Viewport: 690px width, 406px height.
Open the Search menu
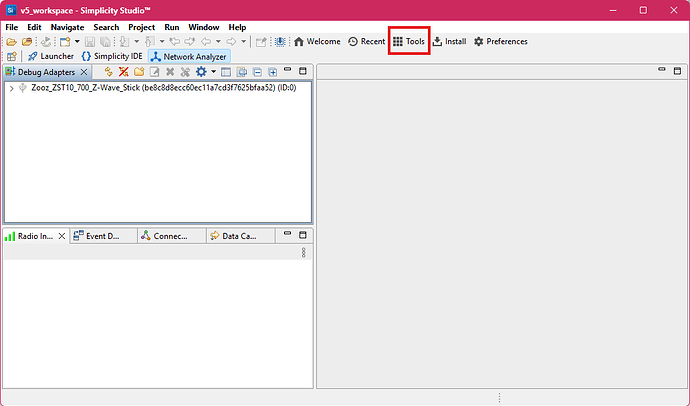tap(106, 27)
